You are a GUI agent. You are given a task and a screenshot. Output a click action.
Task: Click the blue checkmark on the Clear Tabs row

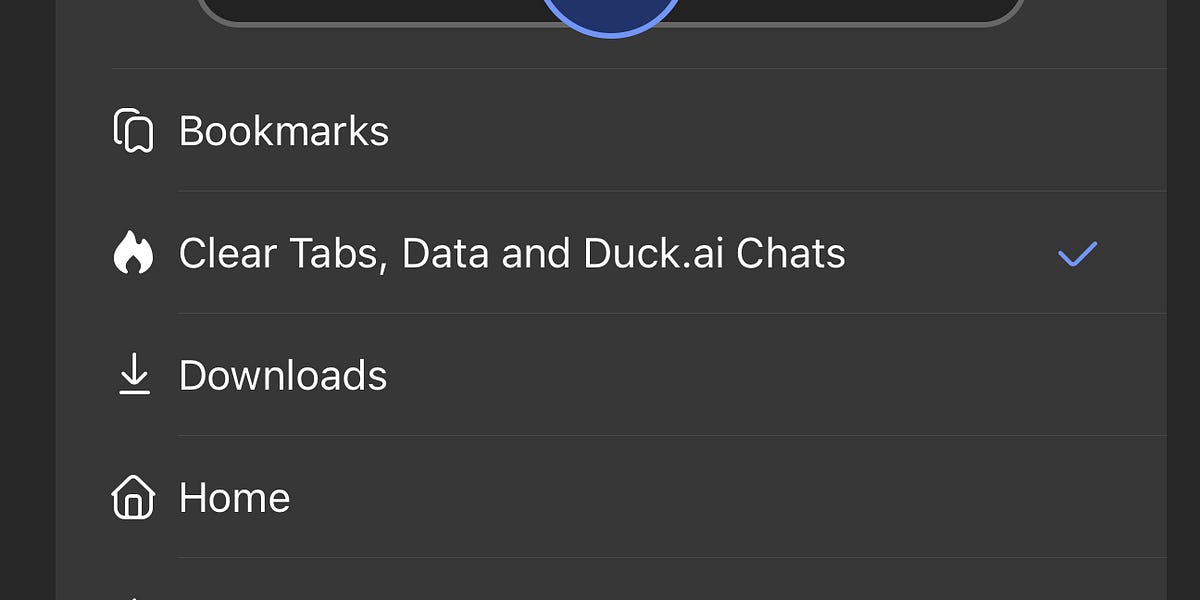1076,253
